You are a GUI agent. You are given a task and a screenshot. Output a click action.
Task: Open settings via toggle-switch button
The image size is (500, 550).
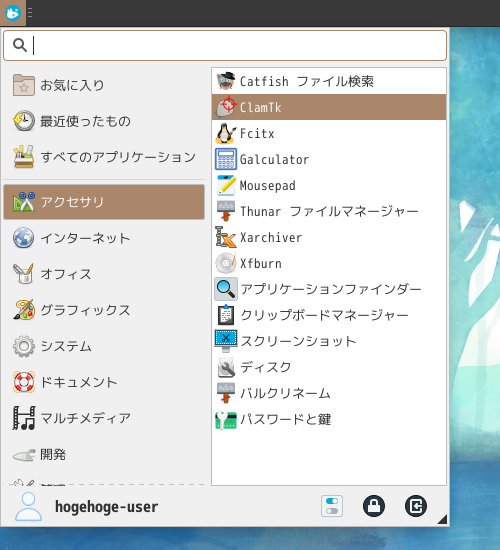click(332, 506)
